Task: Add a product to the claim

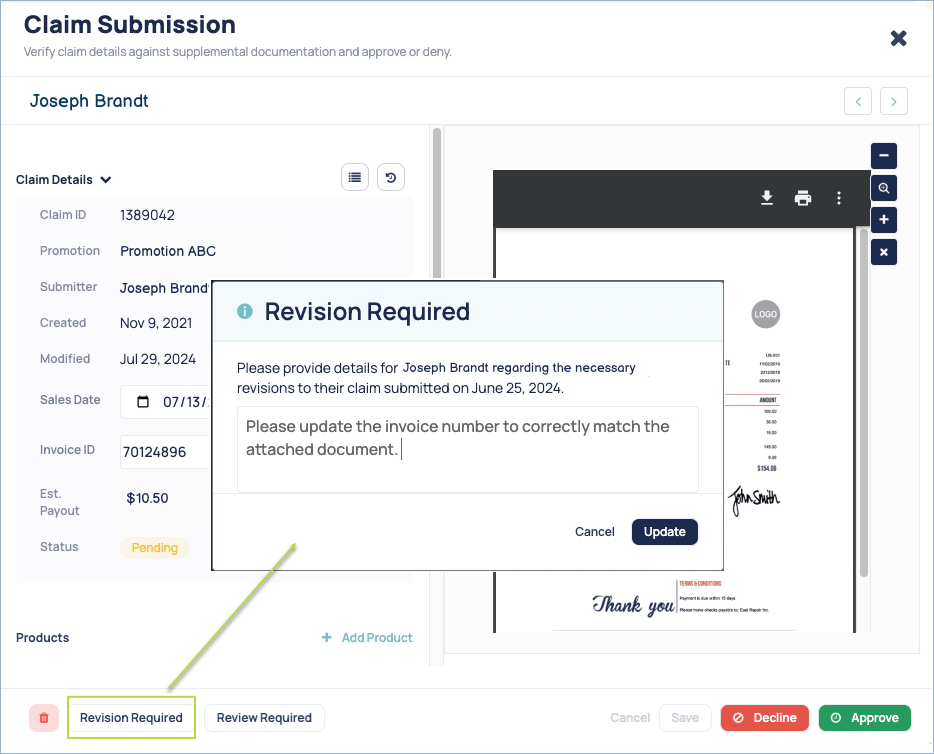Action: [x=367, y=637]
